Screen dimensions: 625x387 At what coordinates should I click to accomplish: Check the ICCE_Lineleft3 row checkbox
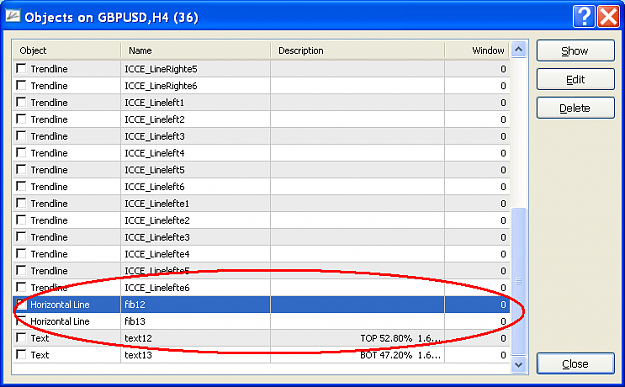point(21,136)
